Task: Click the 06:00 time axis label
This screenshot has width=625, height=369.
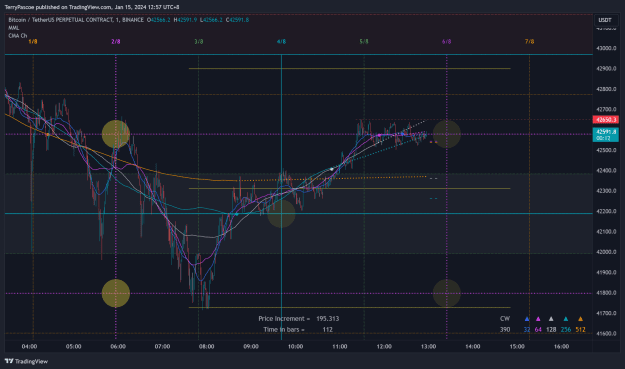Action: (118, 346)
